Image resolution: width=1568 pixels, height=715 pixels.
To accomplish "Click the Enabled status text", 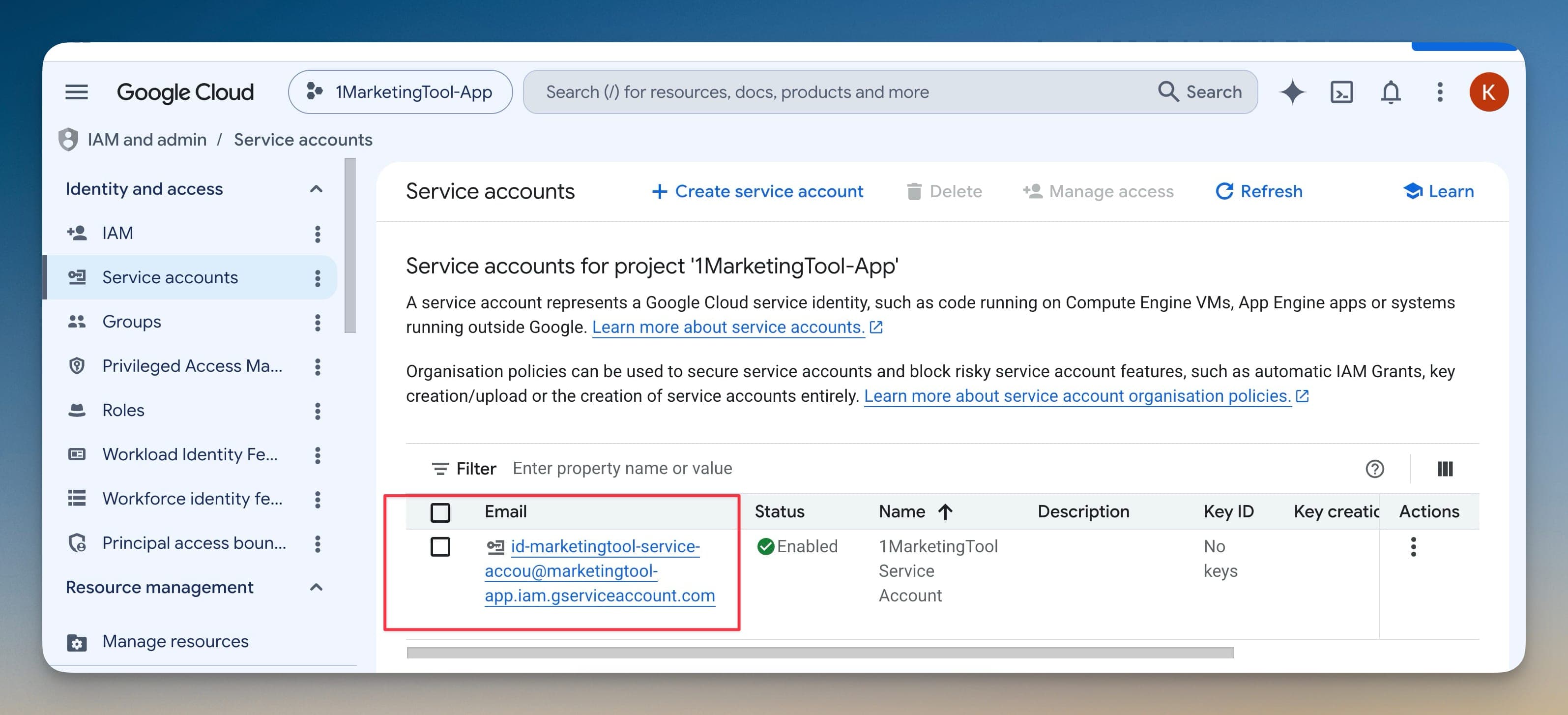I will [807, 546].
